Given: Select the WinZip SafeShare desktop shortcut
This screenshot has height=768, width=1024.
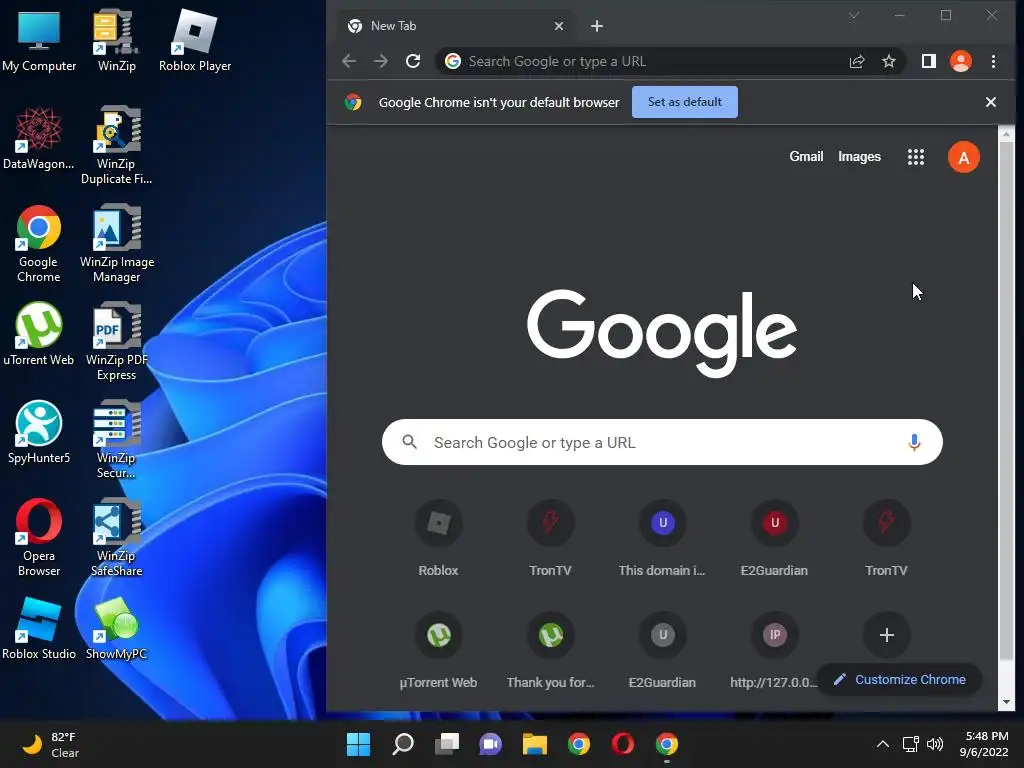Looking at the screenshot, I should tap(116, 537).
